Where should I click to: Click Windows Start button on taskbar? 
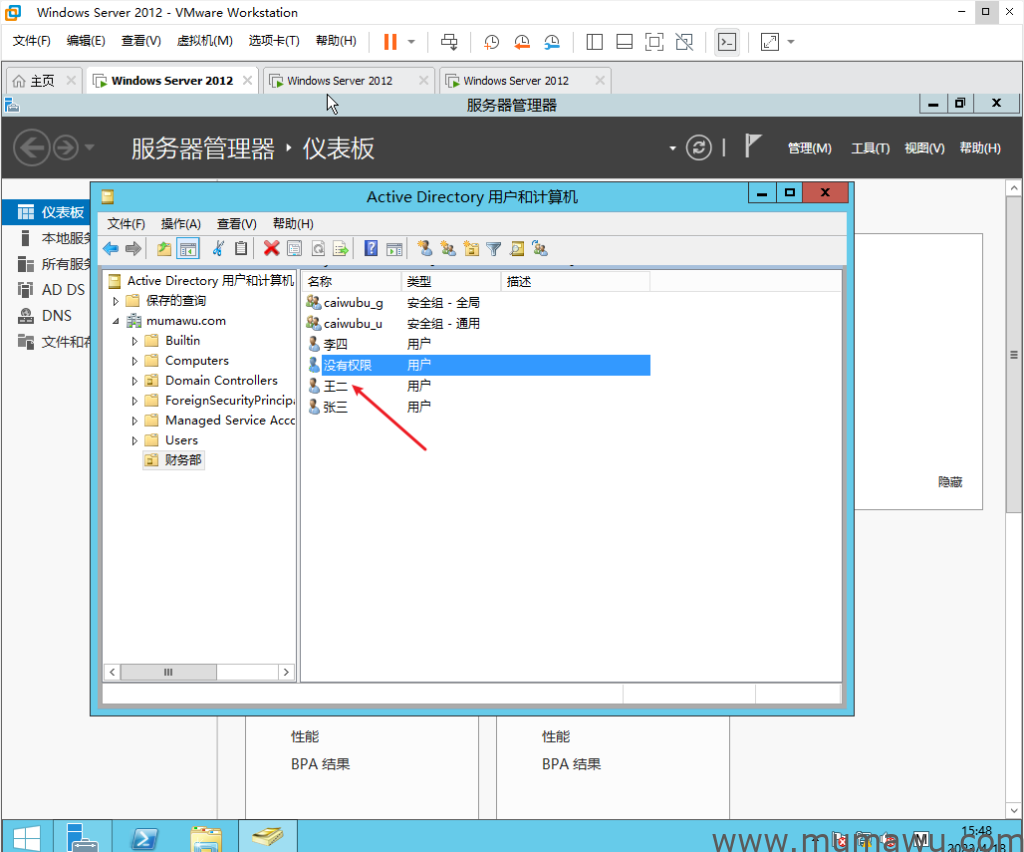click(27, 836)
